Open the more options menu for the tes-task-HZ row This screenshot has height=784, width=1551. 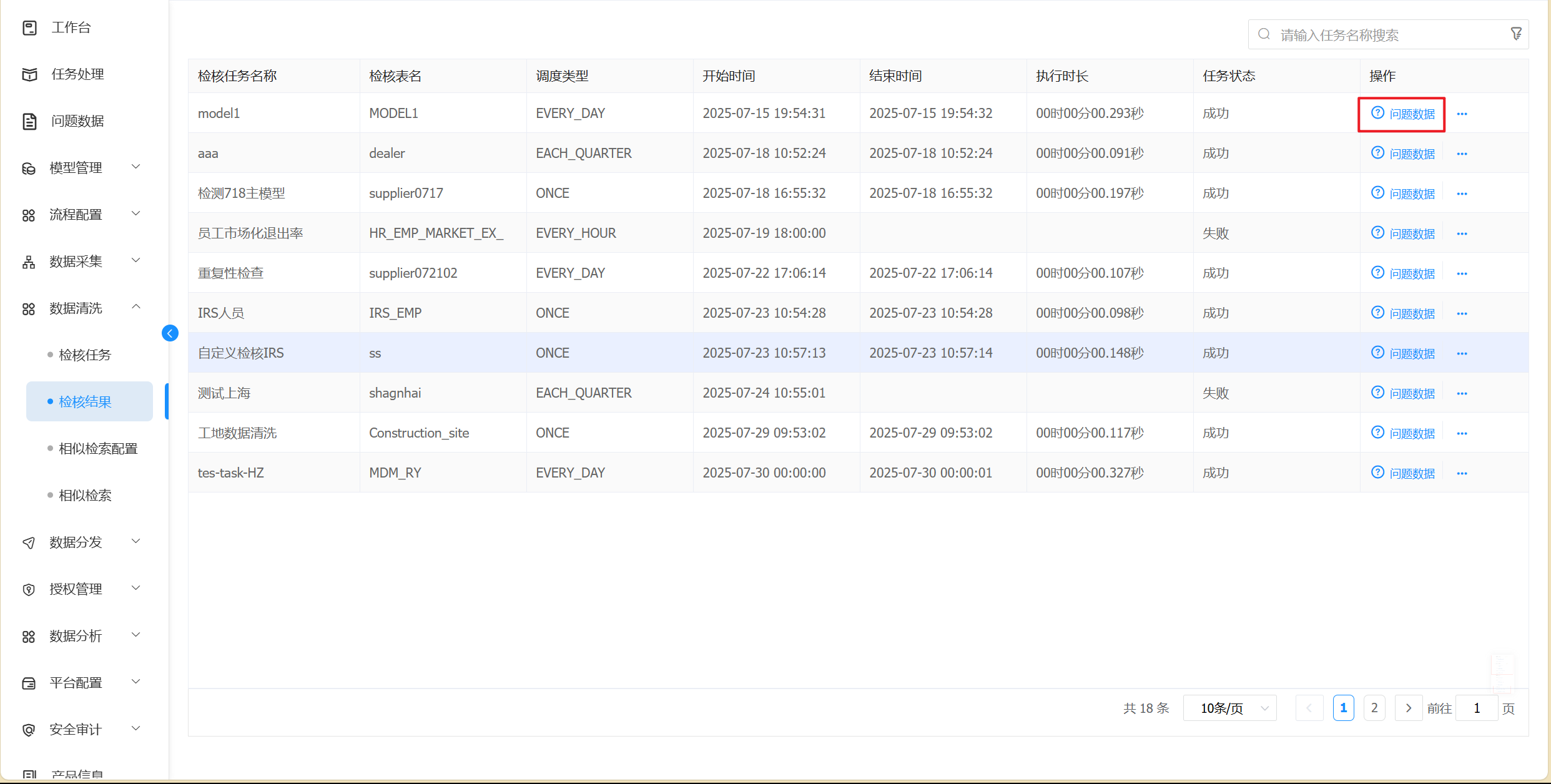point(1462,474)
